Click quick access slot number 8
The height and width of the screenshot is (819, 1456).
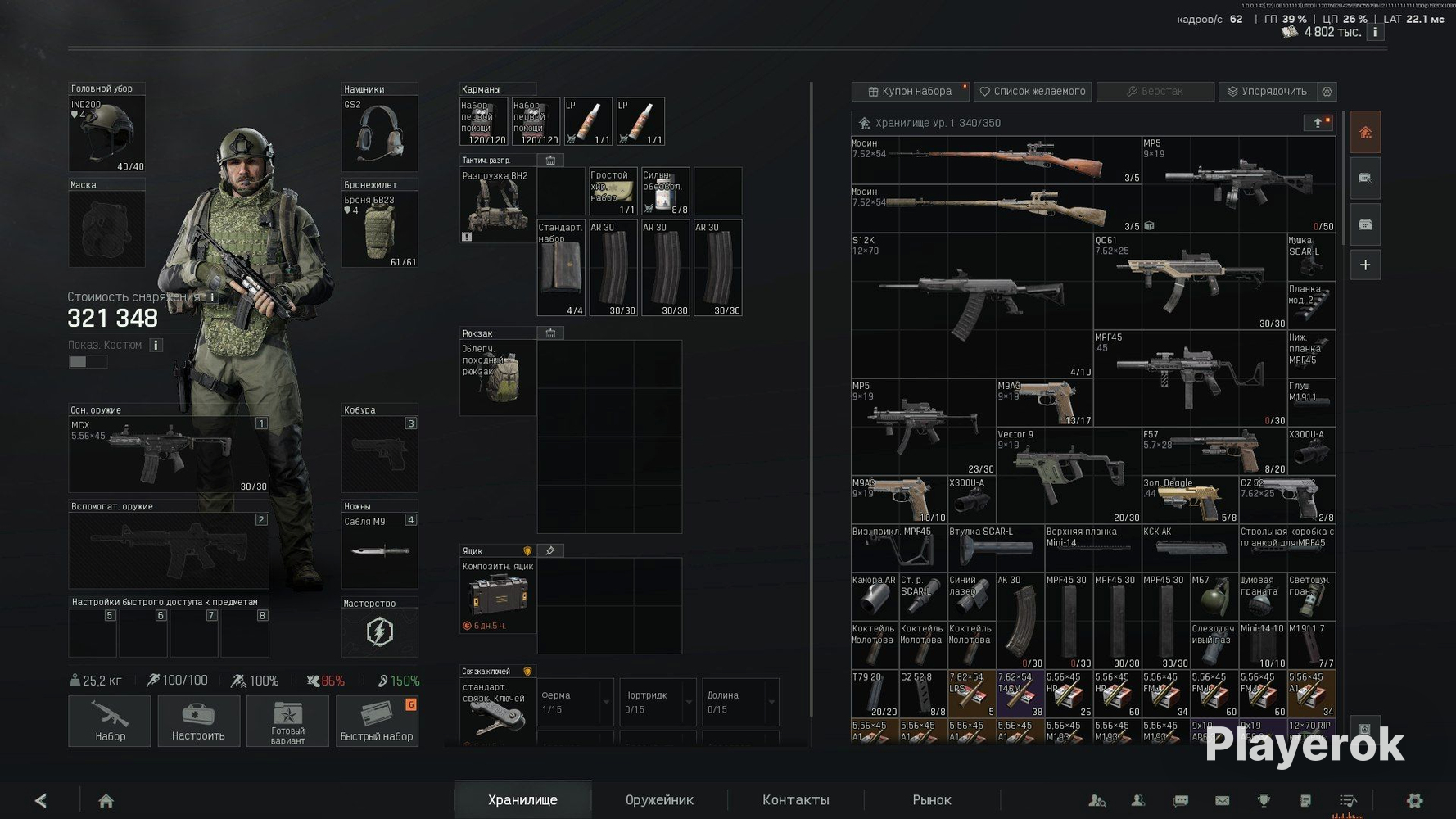point(245,633)
